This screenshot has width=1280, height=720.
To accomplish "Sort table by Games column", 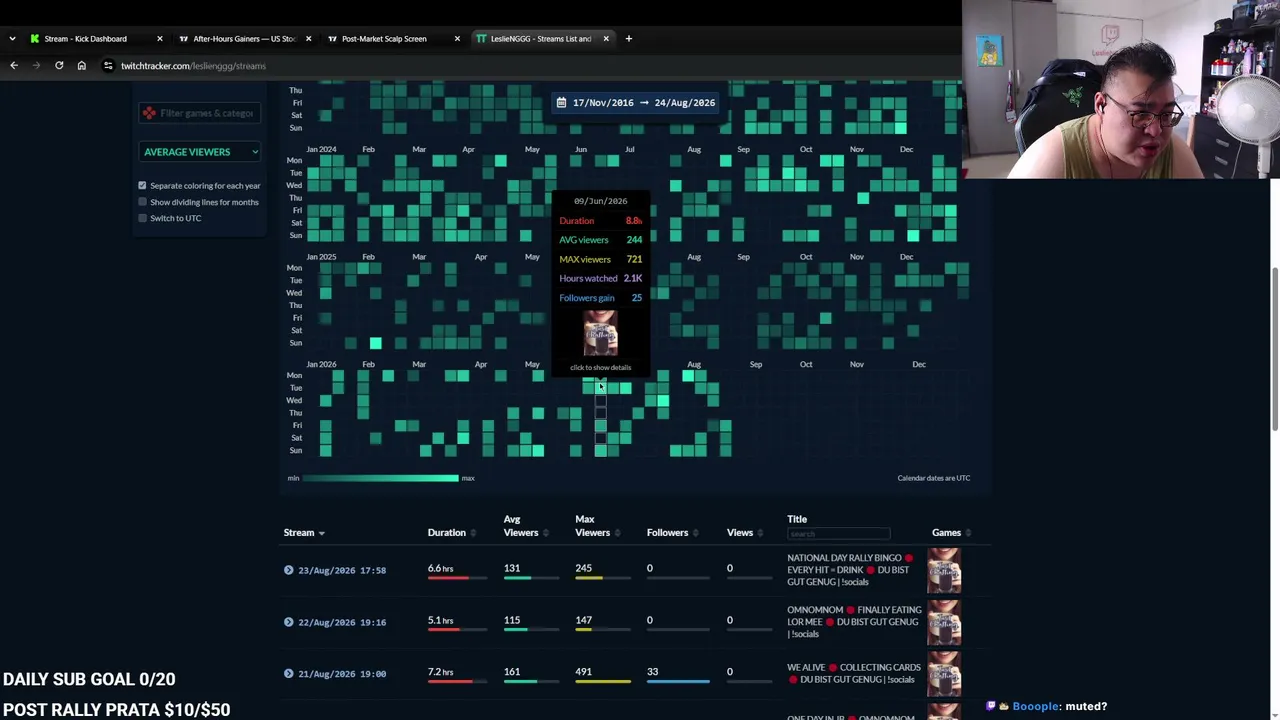I will click(x=952, y=533).
